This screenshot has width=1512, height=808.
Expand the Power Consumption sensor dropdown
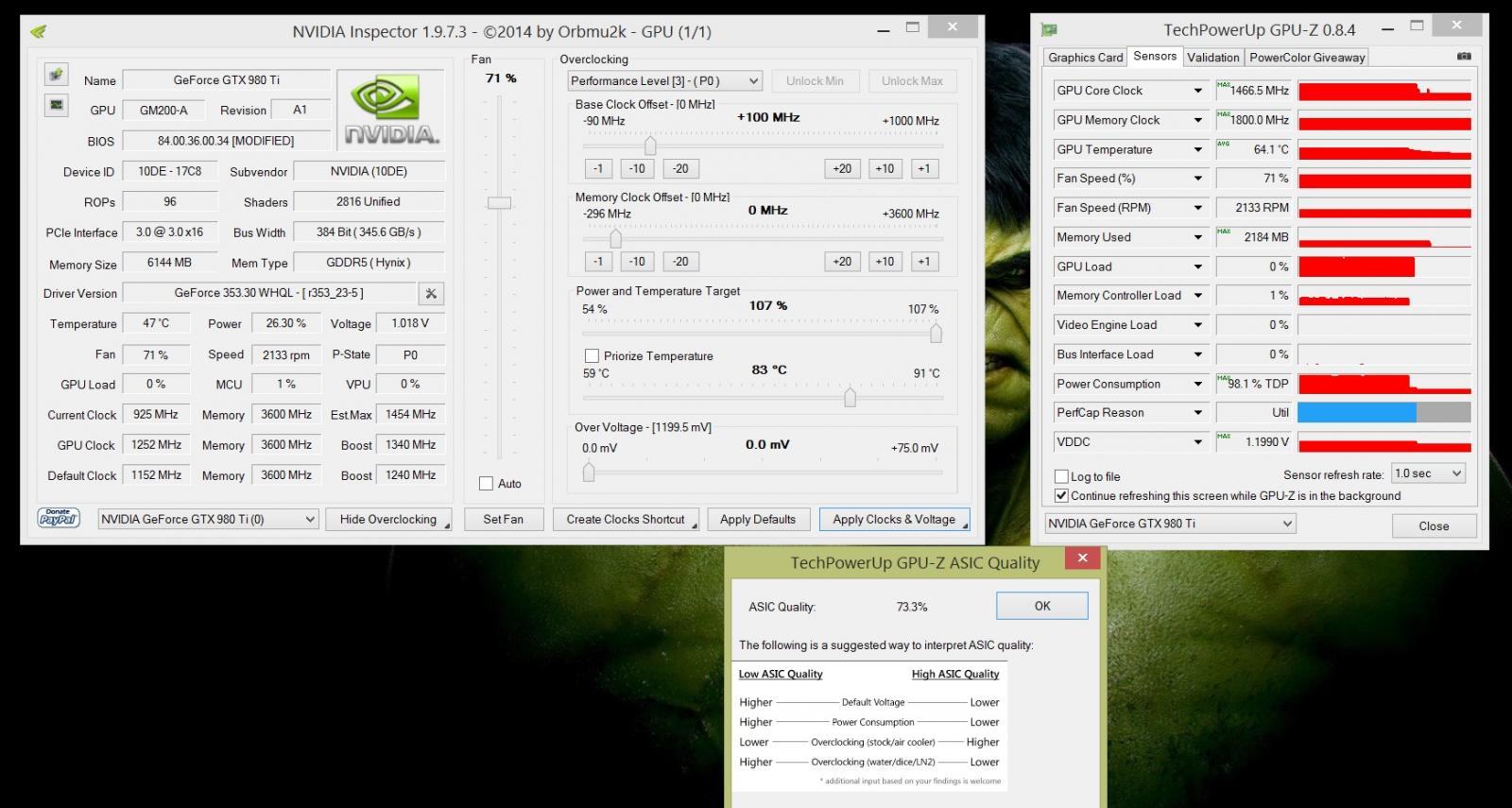click(1197, 384)
